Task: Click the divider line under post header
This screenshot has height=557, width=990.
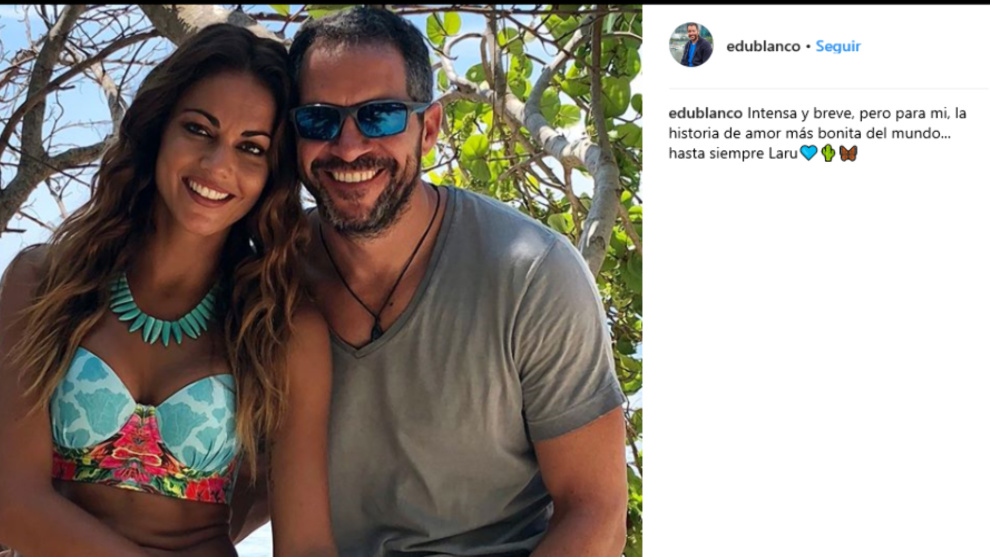Action: click(828, 88)
